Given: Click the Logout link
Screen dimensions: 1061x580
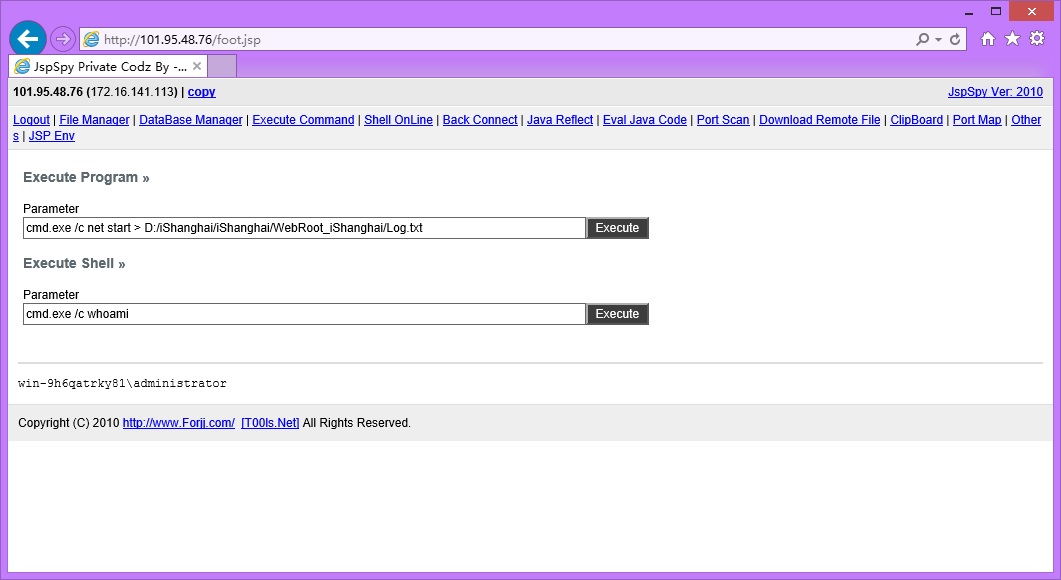Looking at the screenshot, I should pyautogui.click(x=31, y=120).
